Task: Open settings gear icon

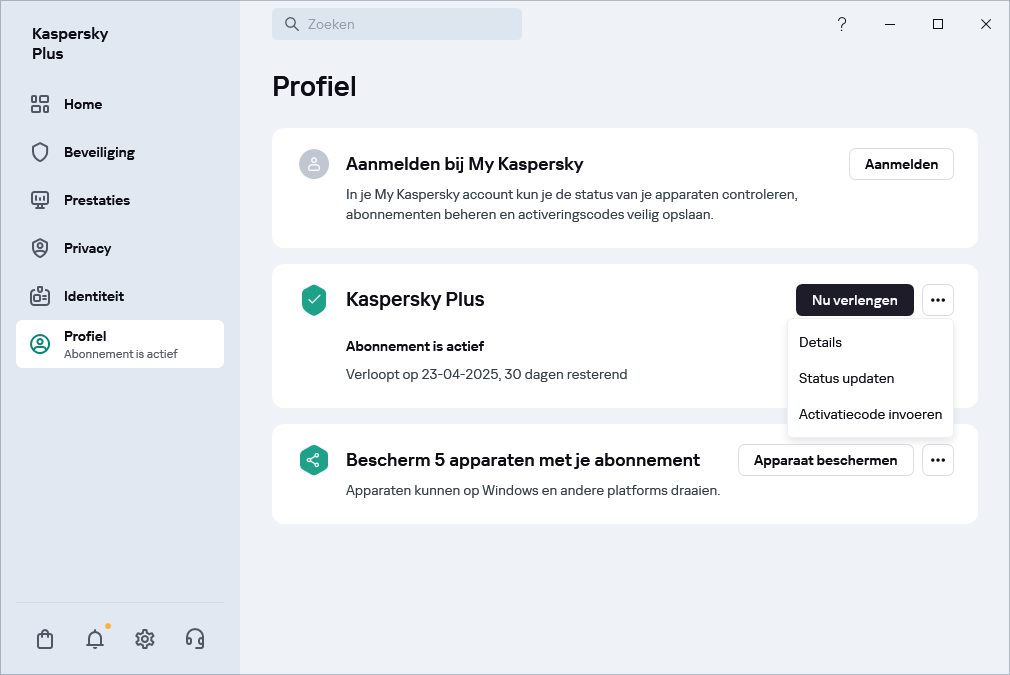Action: pyautogui.click(x=145, y=639)
